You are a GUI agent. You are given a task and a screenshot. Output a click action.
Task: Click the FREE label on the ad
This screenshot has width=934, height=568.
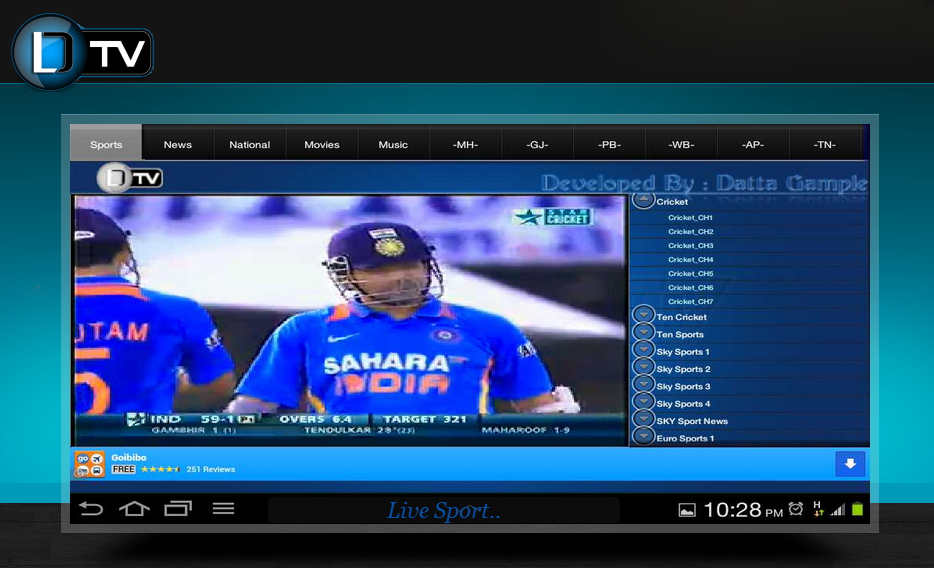coord(123,469)
